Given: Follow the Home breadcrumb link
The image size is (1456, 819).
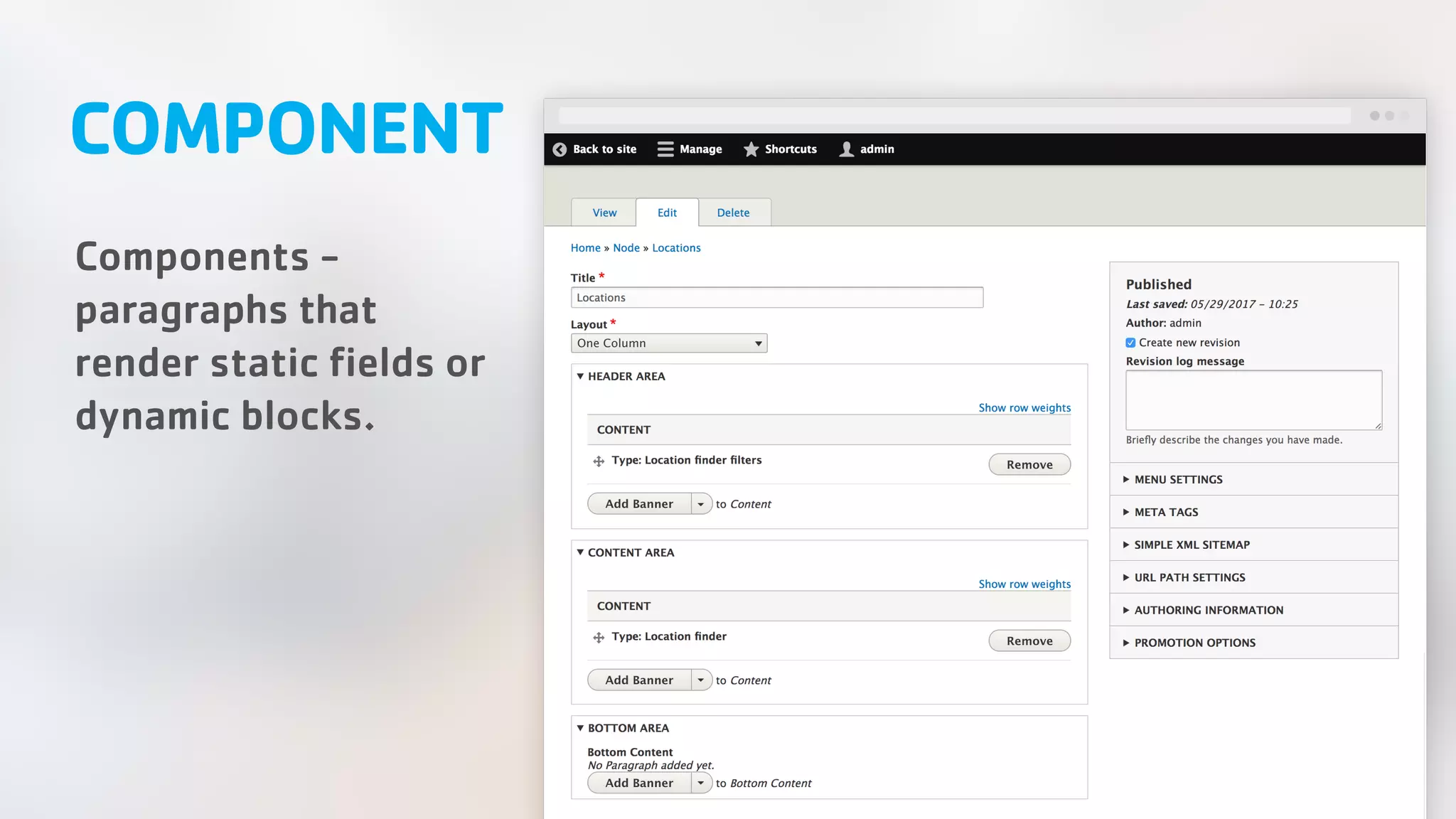Looking at the screenshot, I should coord(585,248).
